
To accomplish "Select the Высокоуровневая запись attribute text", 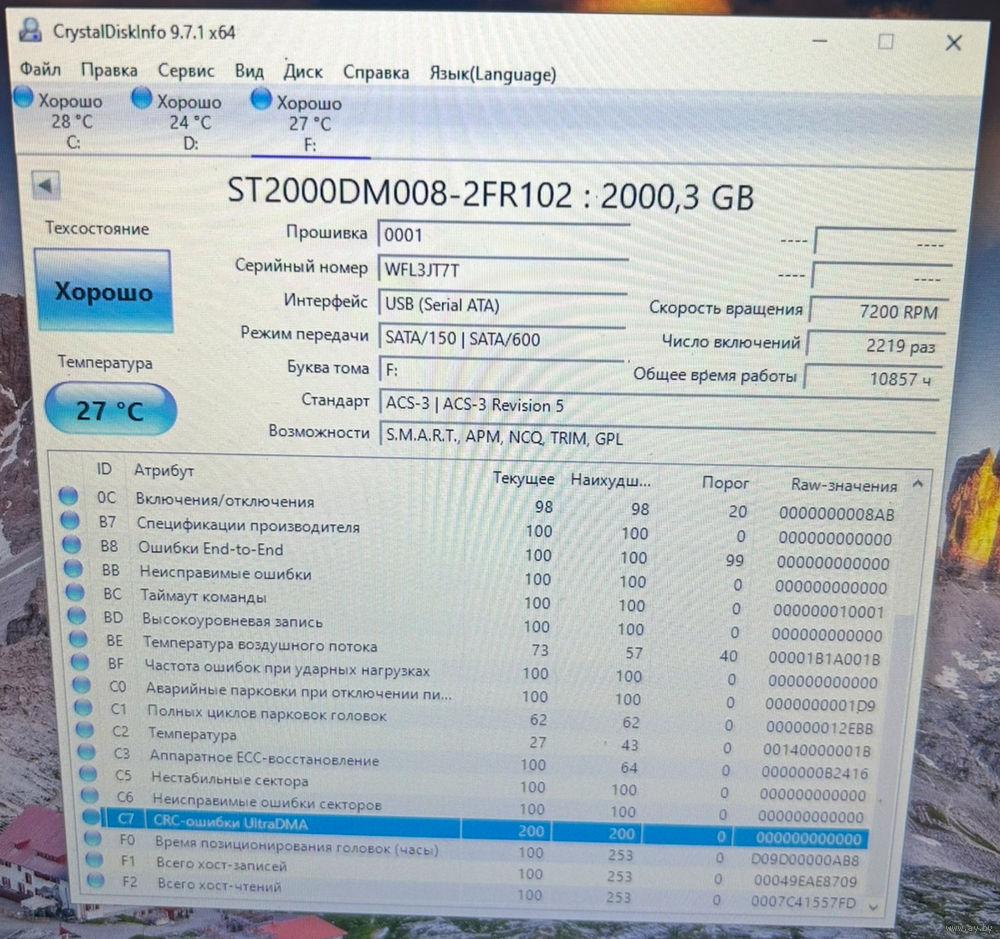I will (232, 620).
